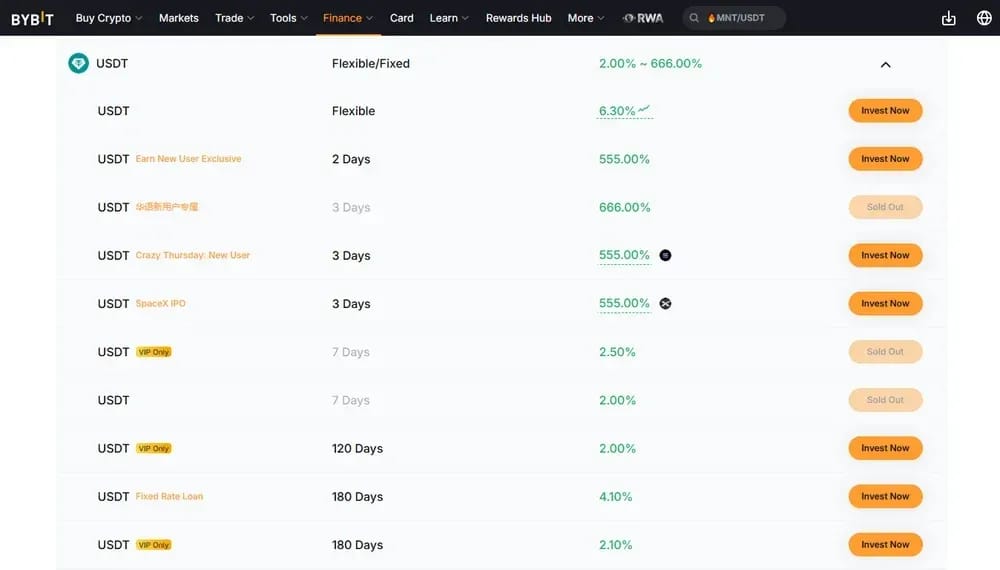Click the SpaceX IPO label
The height and width of the screenshot is (570, 1000).
point(160,303)
